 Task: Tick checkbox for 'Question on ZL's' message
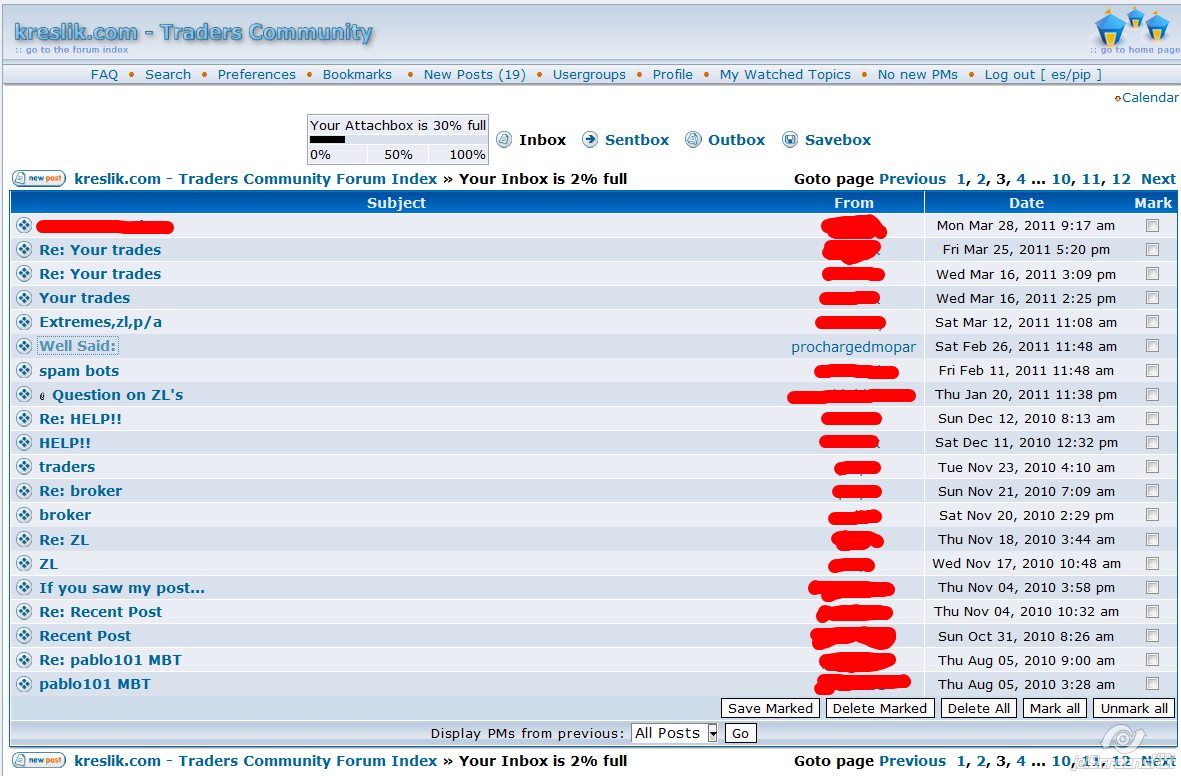(x=1152, y=394)
